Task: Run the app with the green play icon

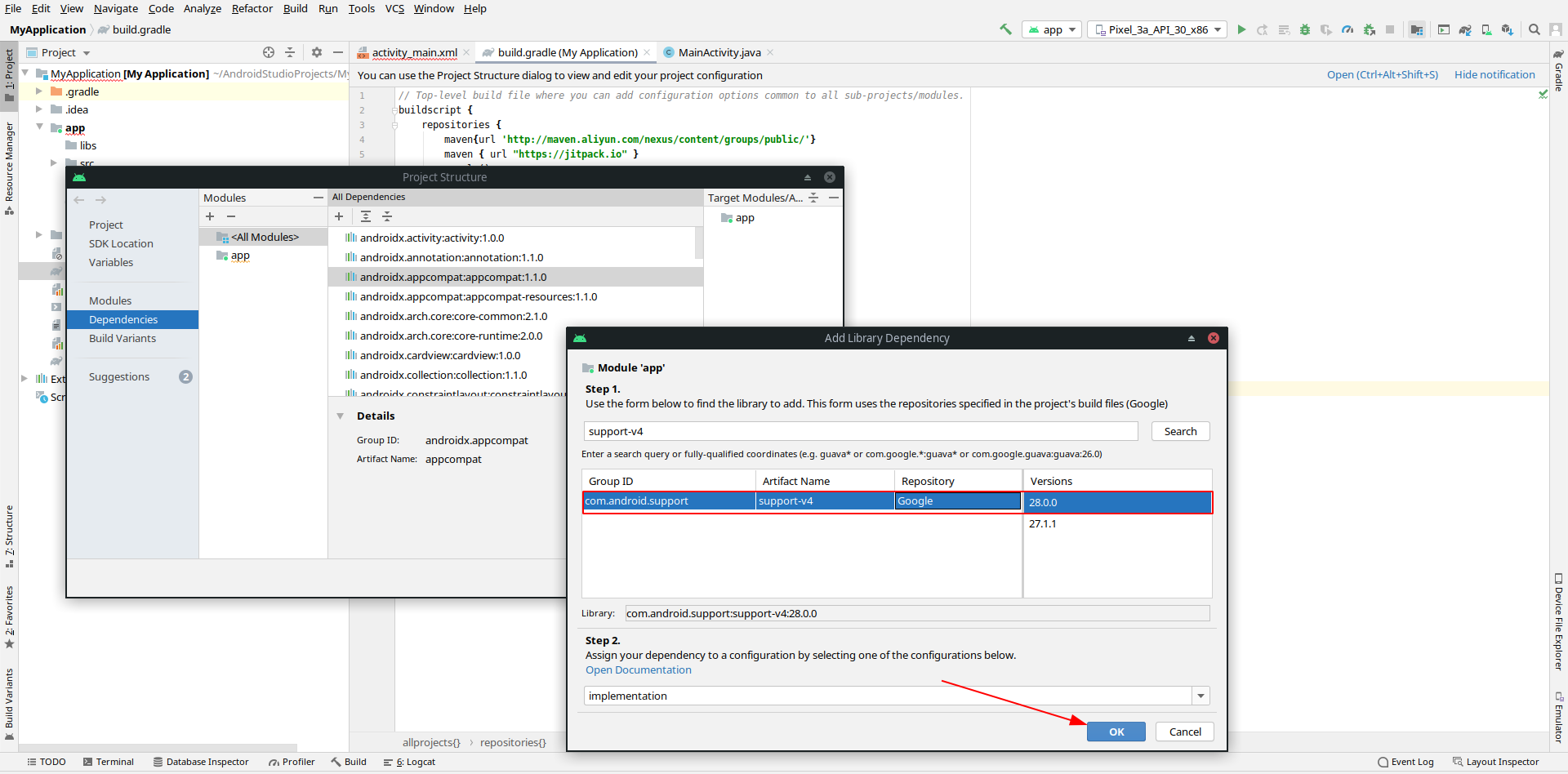Action: pyautogui.click(x=1241, y=29)
